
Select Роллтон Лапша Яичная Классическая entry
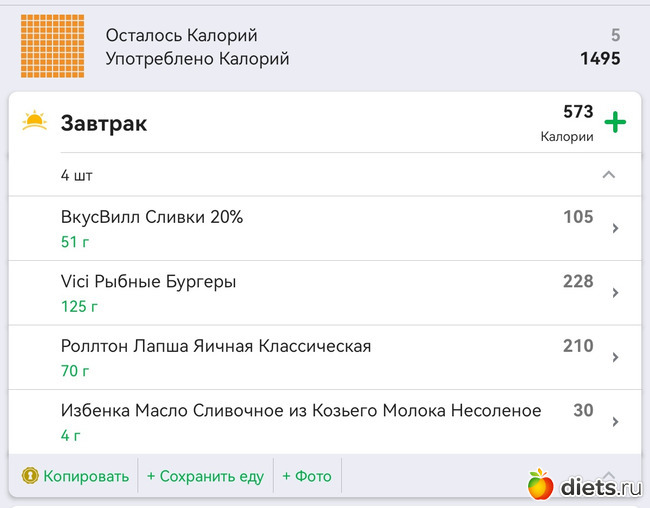point(216,346)
